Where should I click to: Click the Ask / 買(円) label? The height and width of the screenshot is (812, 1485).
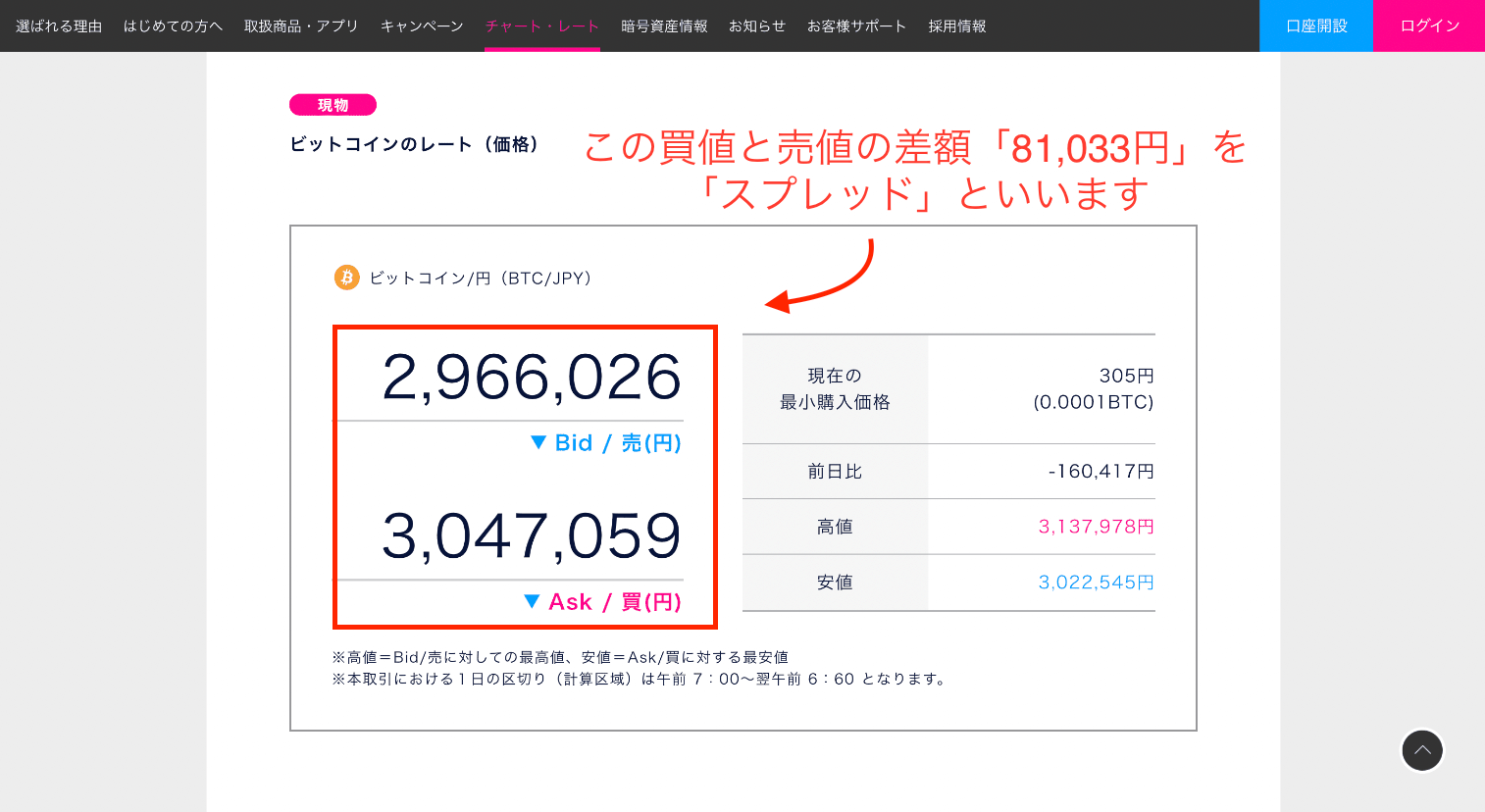615,602
